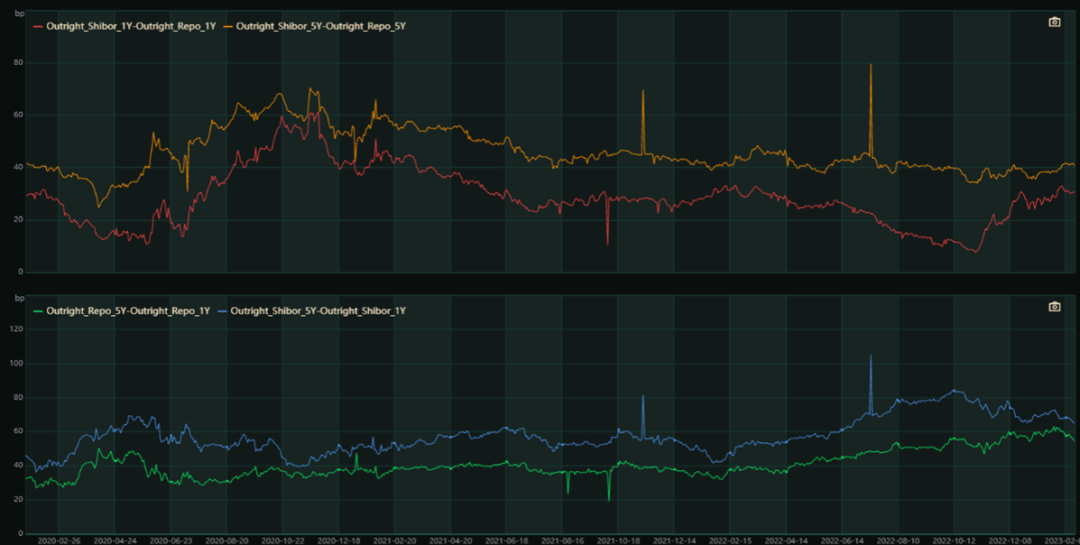Click the bp unit label of lower chart

19,298
